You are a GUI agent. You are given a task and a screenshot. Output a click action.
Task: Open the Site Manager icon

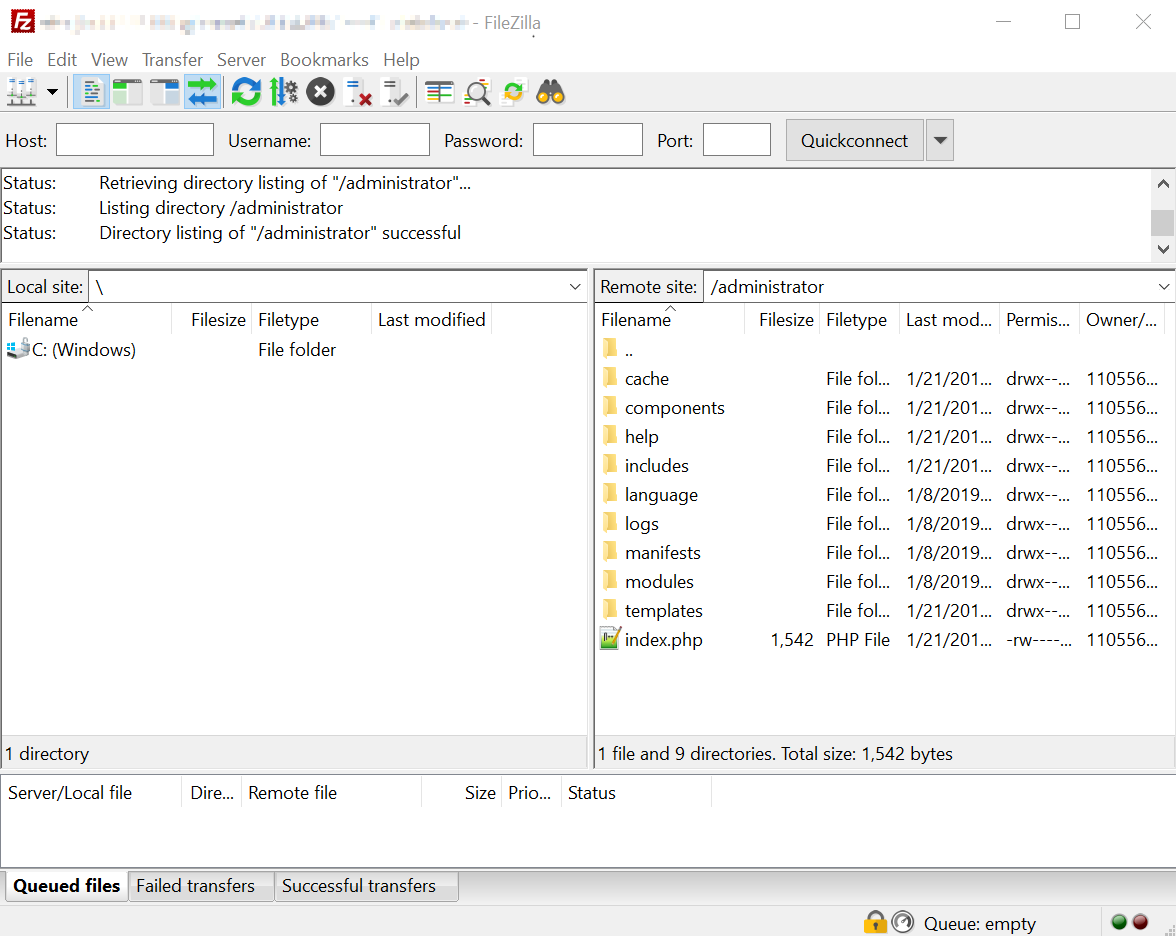(x=21, y=92)
